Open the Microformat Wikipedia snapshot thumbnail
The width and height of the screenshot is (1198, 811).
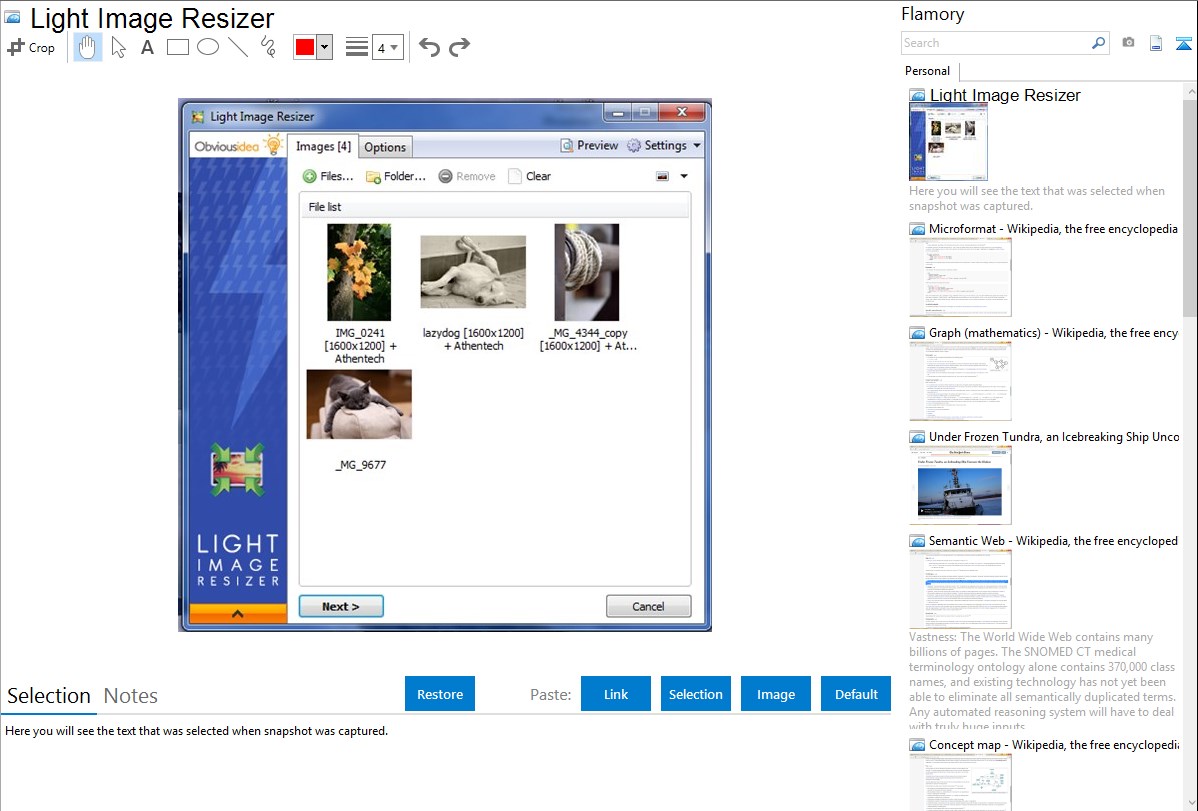(x=960, y=277)
